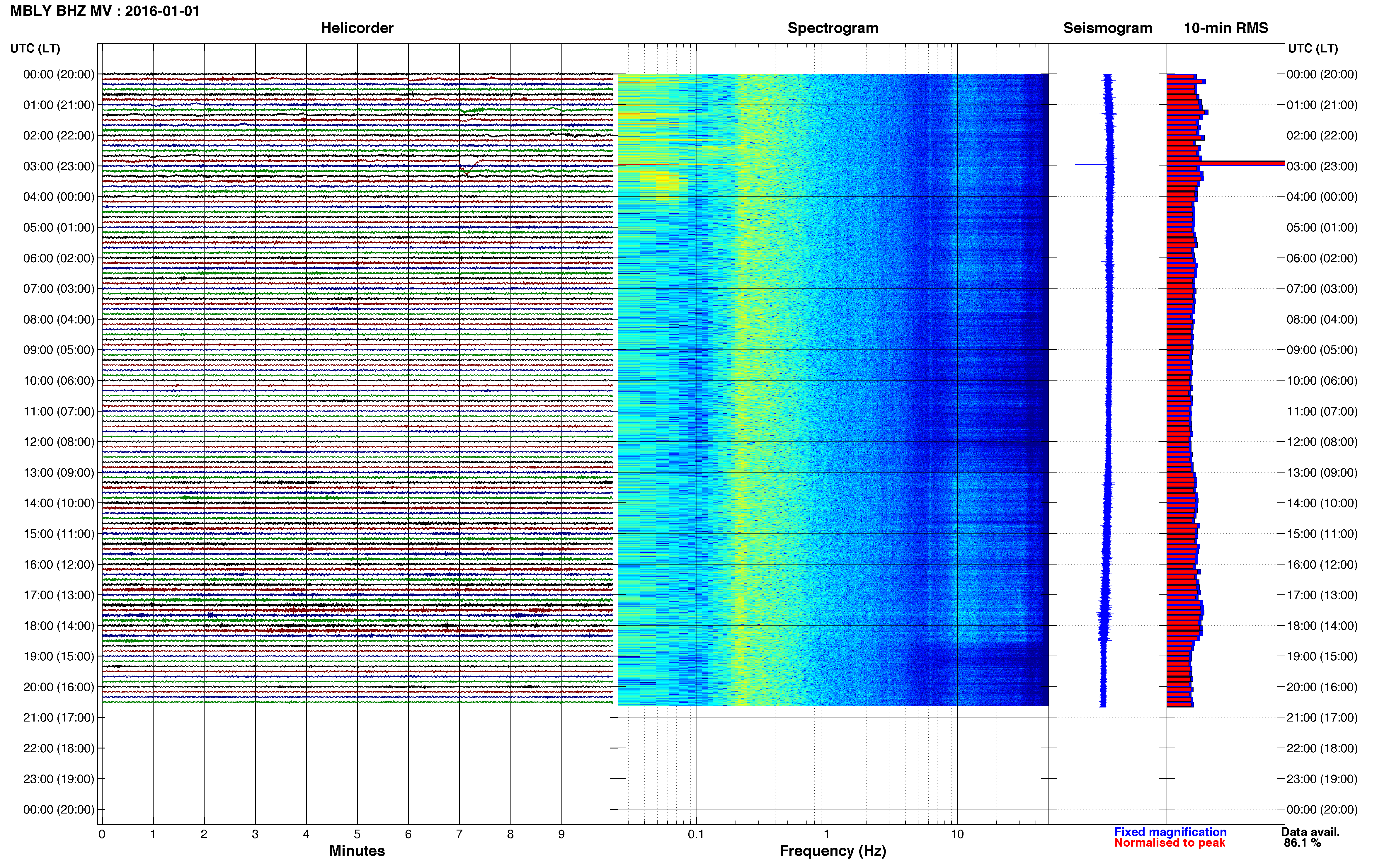Viewport: 1389px width, 868px height.
Task: Click helicorder-side time label "23:00 (19:00)"
Action: 59,779
